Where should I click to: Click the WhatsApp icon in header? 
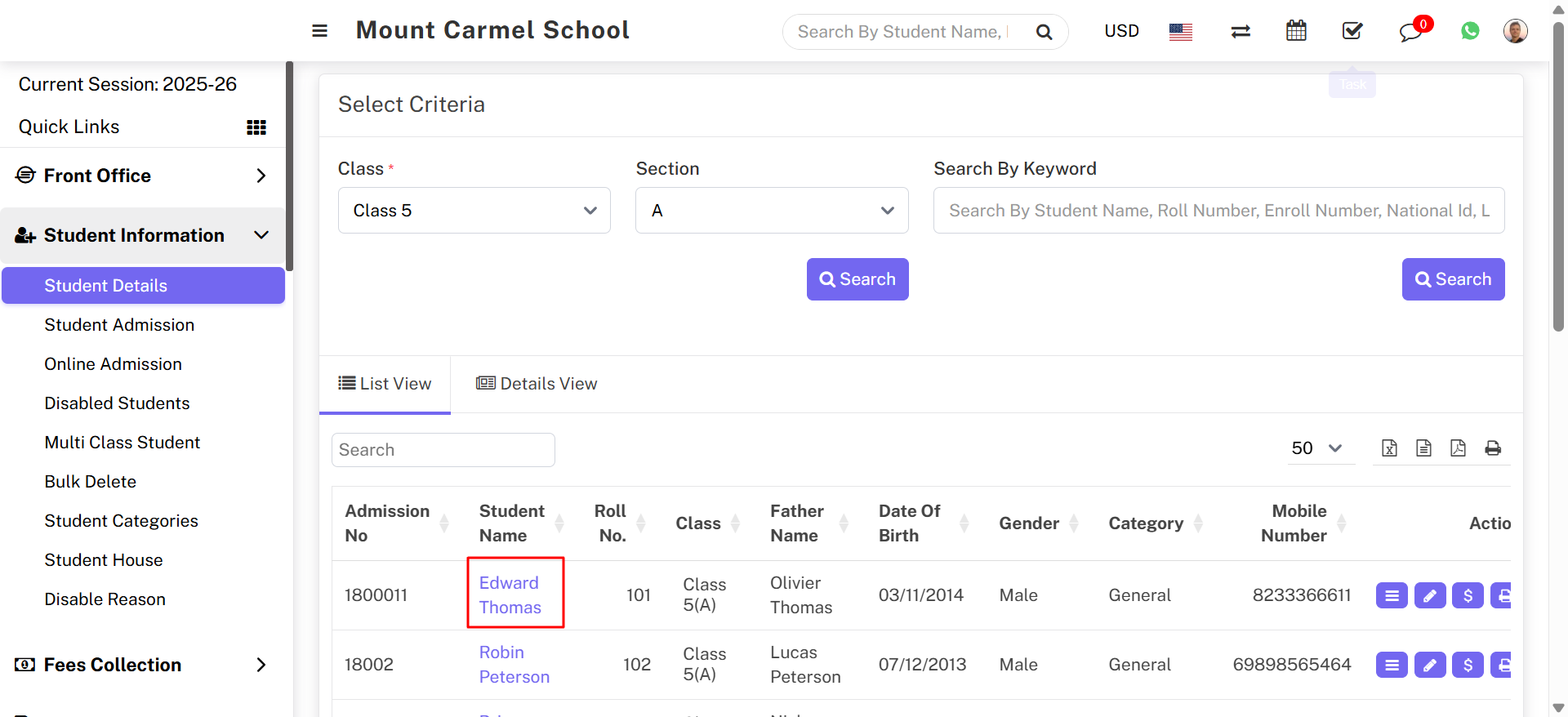1470,31
